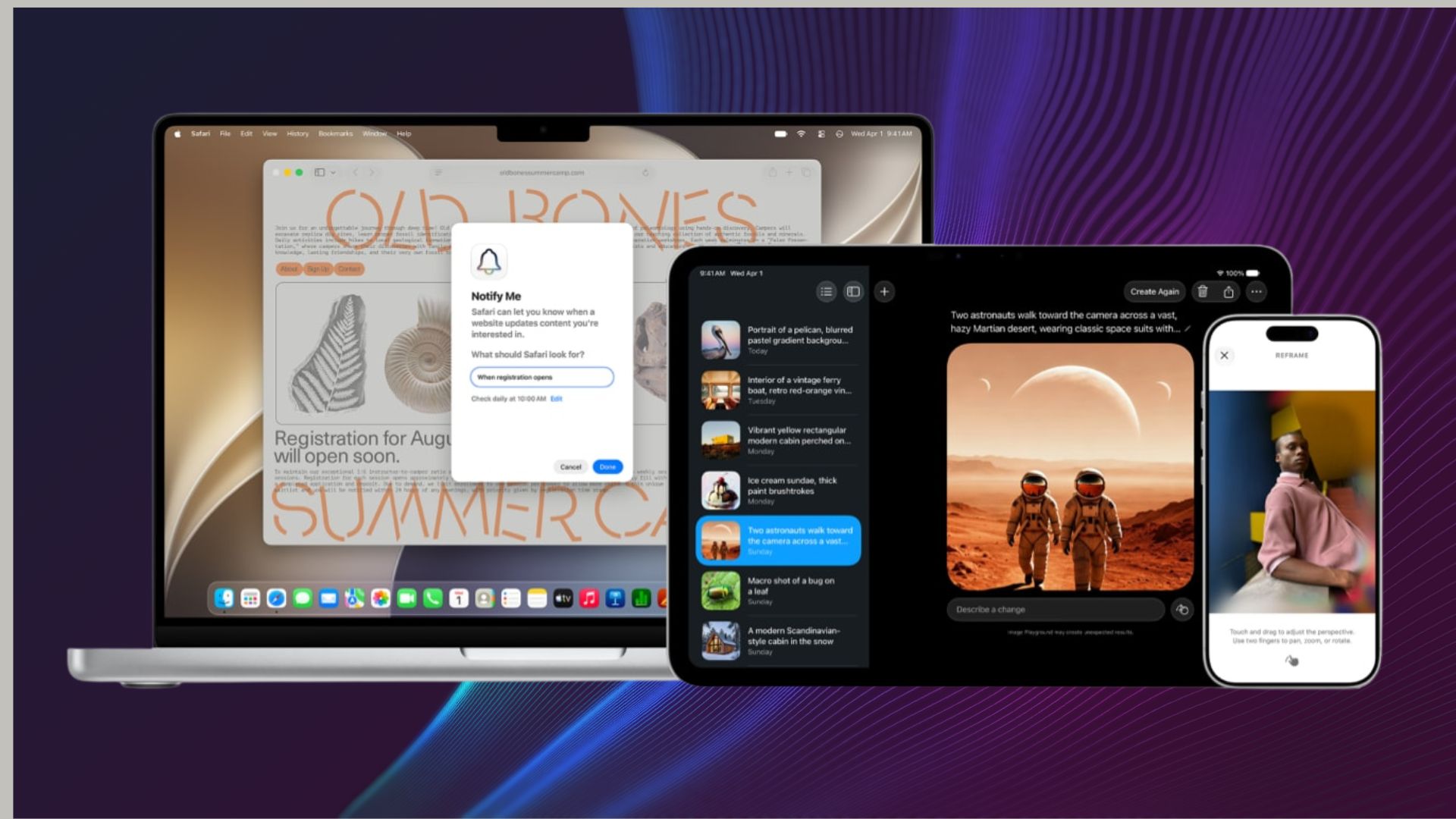The width and height of the screenshot is (1456, 819).
Task: Go forward in Safari
Action: pos(372,172)
